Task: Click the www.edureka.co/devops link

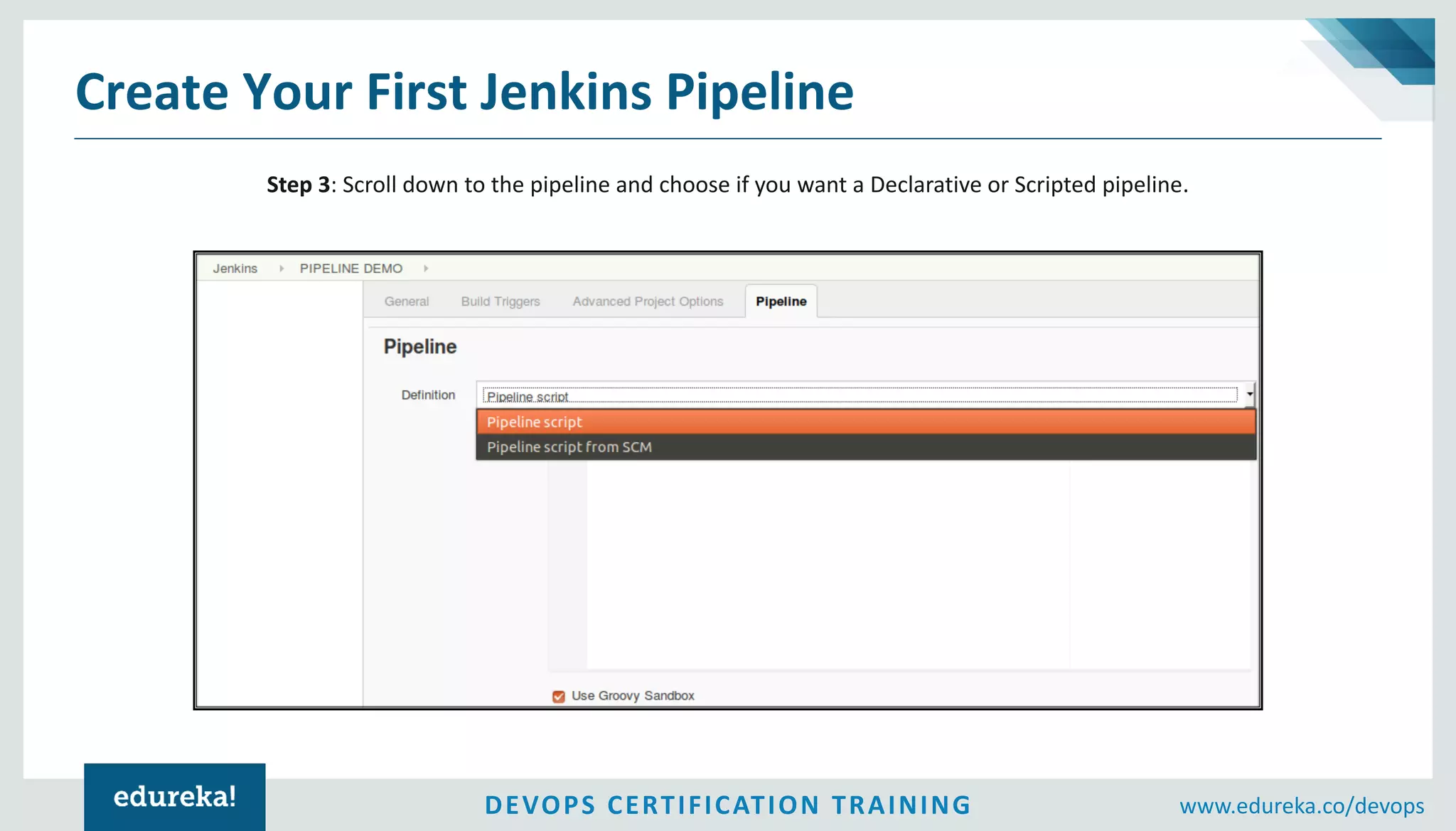Action: point(1302,806)
